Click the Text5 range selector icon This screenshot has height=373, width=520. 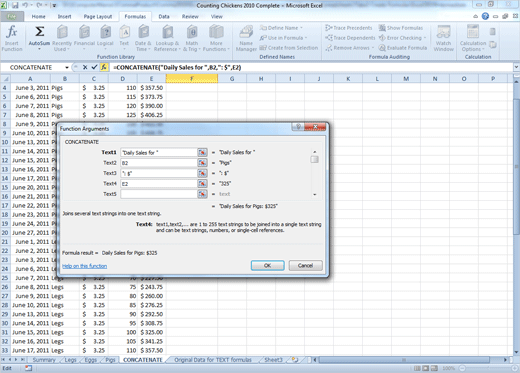point(202,194)
